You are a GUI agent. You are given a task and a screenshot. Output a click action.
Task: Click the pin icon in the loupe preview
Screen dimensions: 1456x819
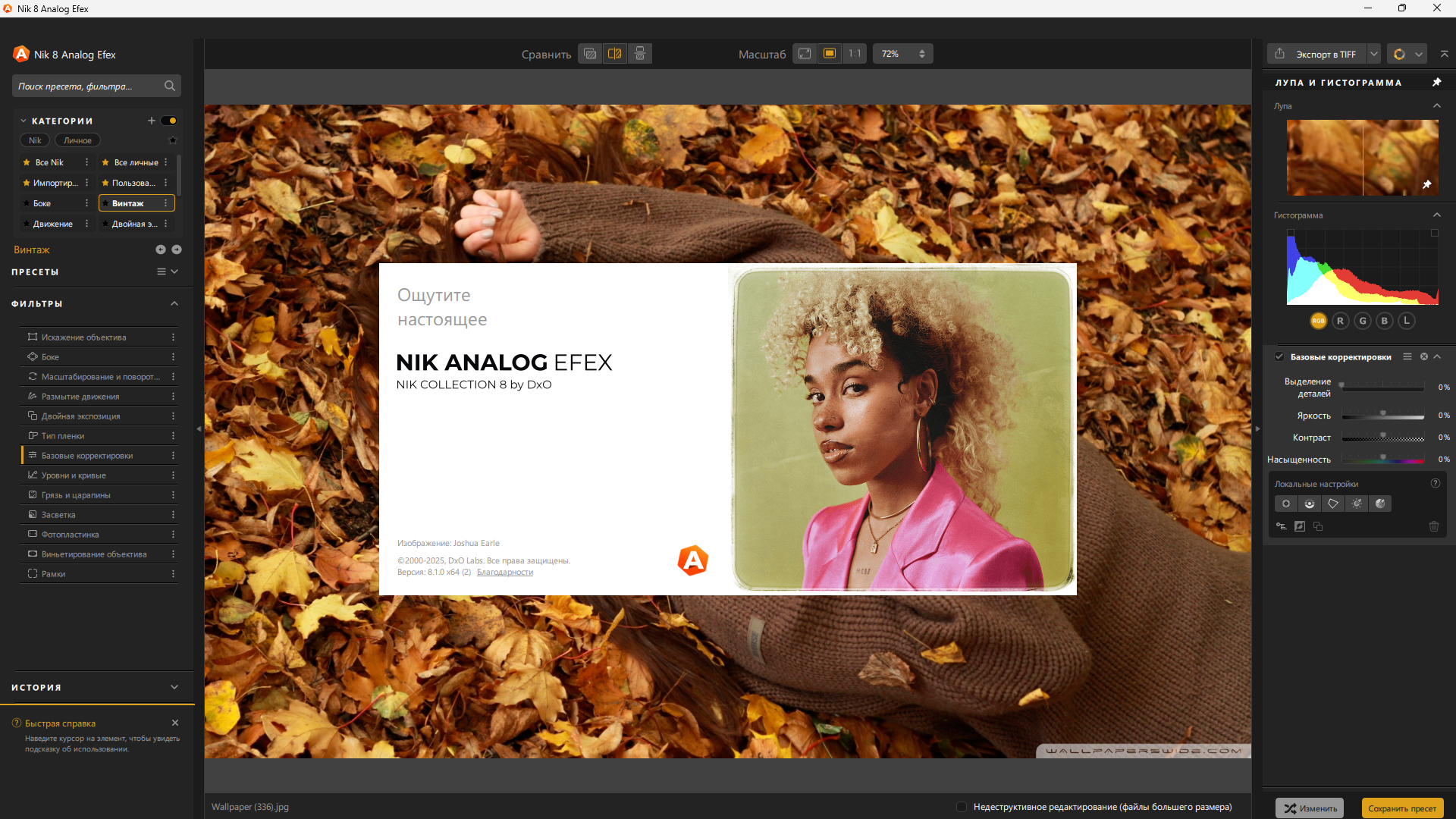click(1426, 184)
